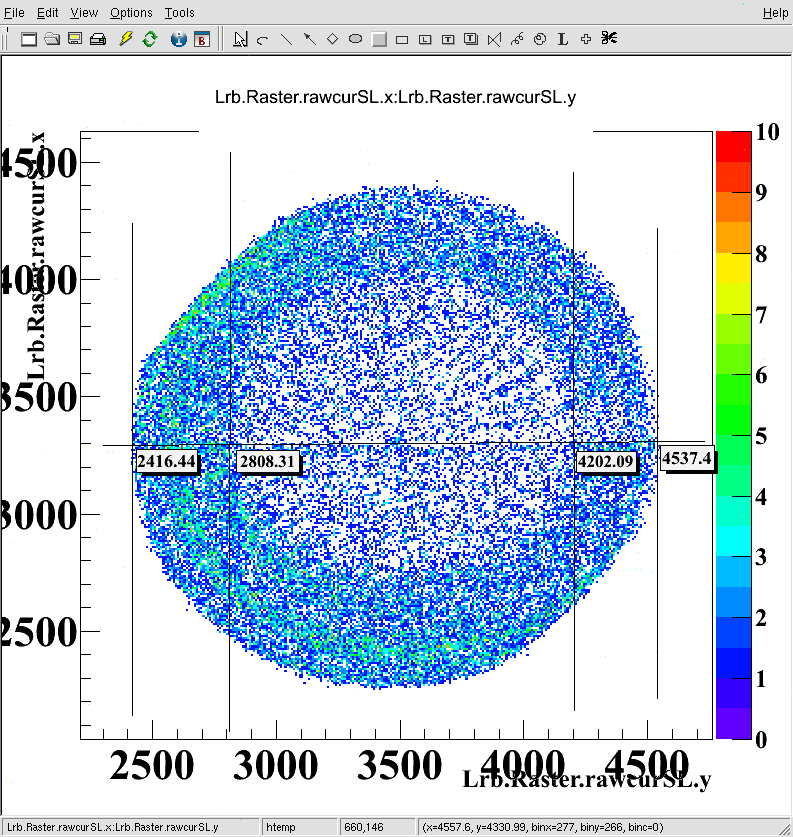Viewport: 793px width, 837px height.
Task: Click the X-axis title Lrb.Raster.rawcurSL.y
Action: [586, 780]
